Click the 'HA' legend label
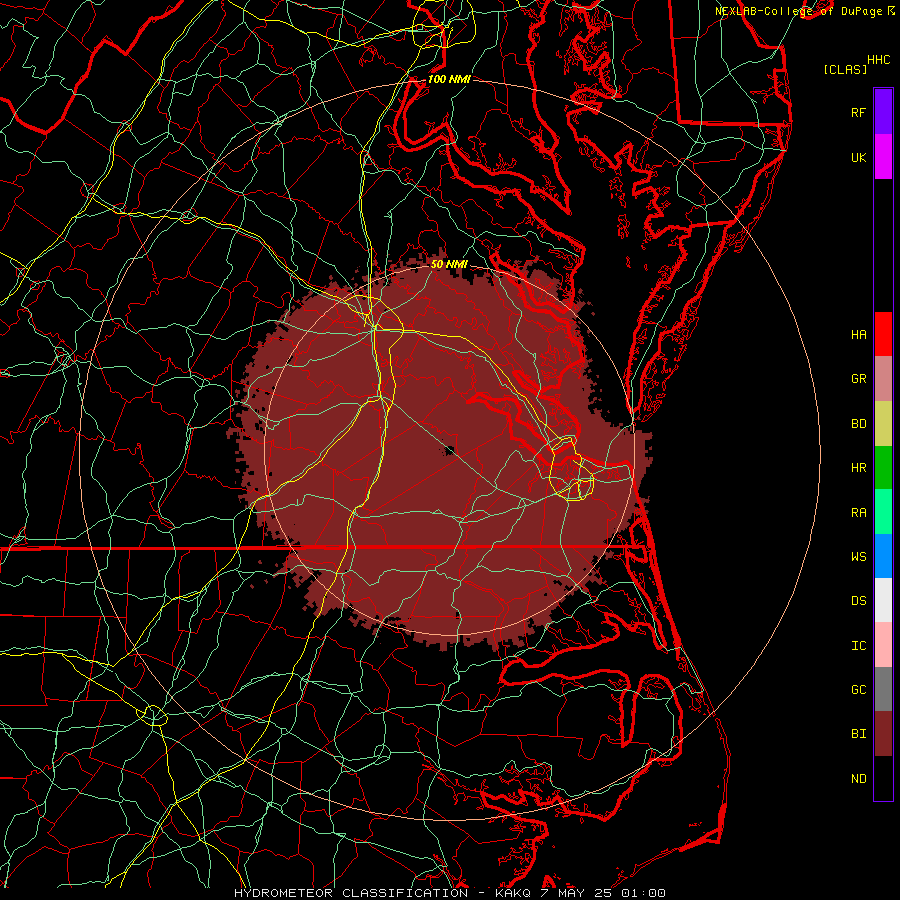The image size is (900, 900). click(x=858, y=335)
